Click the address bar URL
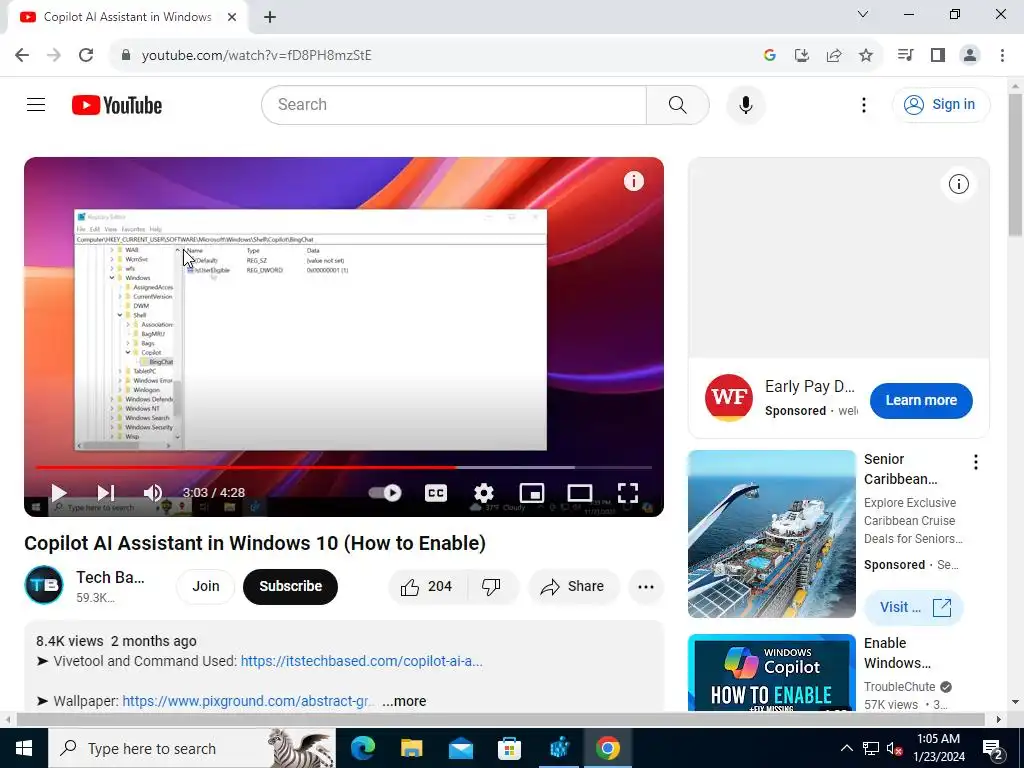 [257, 55]
